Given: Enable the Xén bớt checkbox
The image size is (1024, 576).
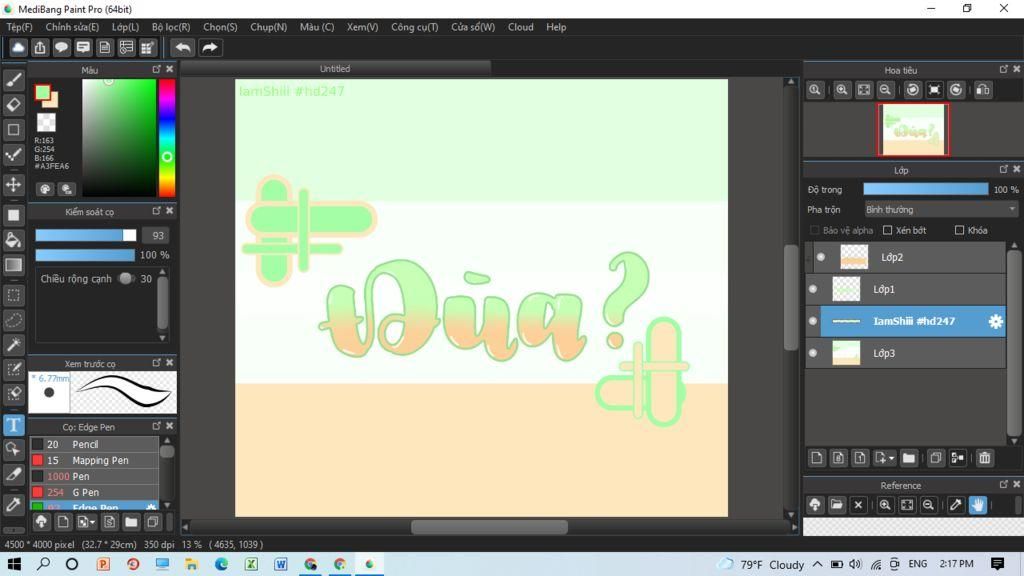Looking at the screenshot, I should click(888, 230).
